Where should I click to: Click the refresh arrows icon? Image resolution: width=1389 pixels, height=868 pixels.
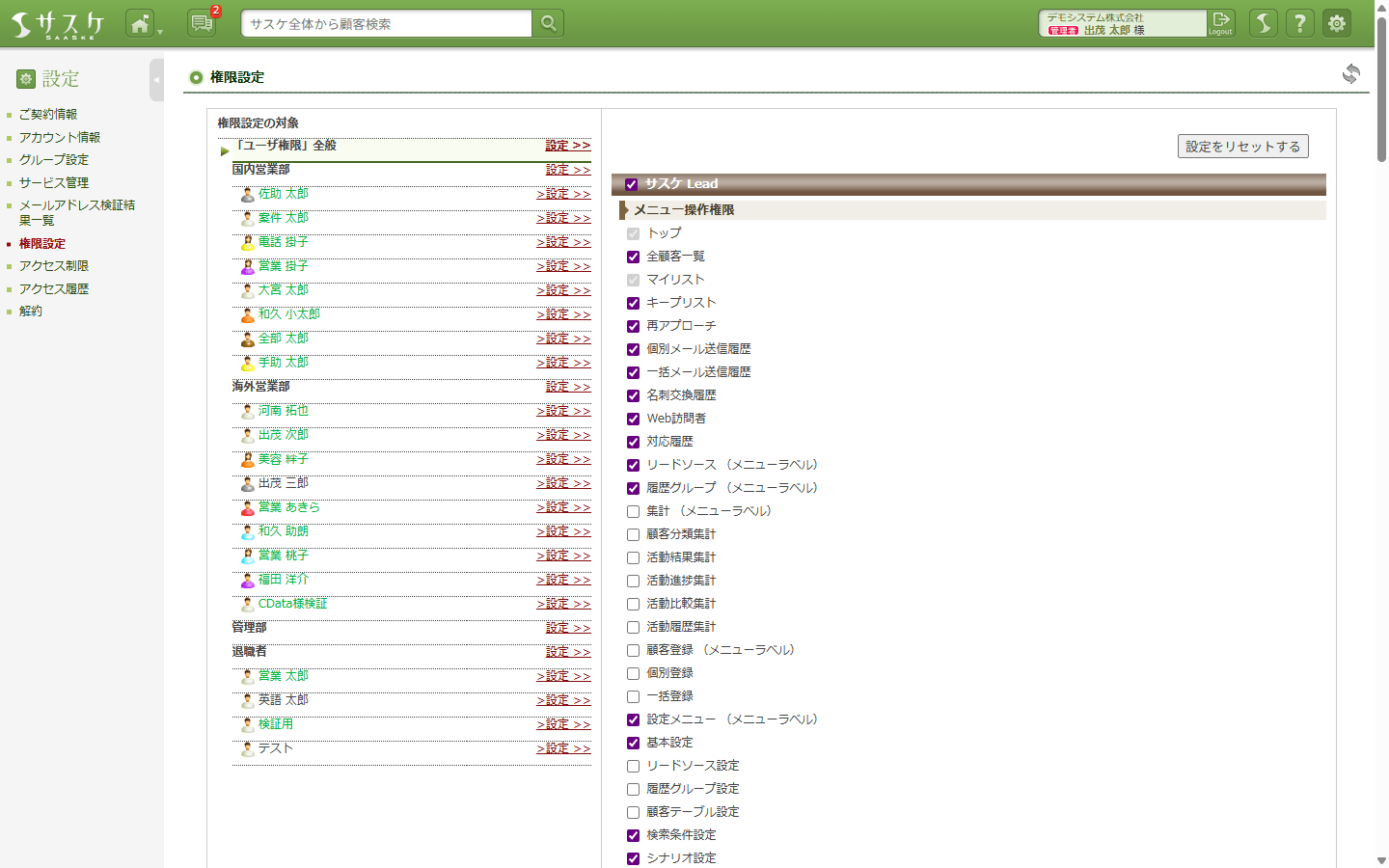click(x=1351, y=73)
